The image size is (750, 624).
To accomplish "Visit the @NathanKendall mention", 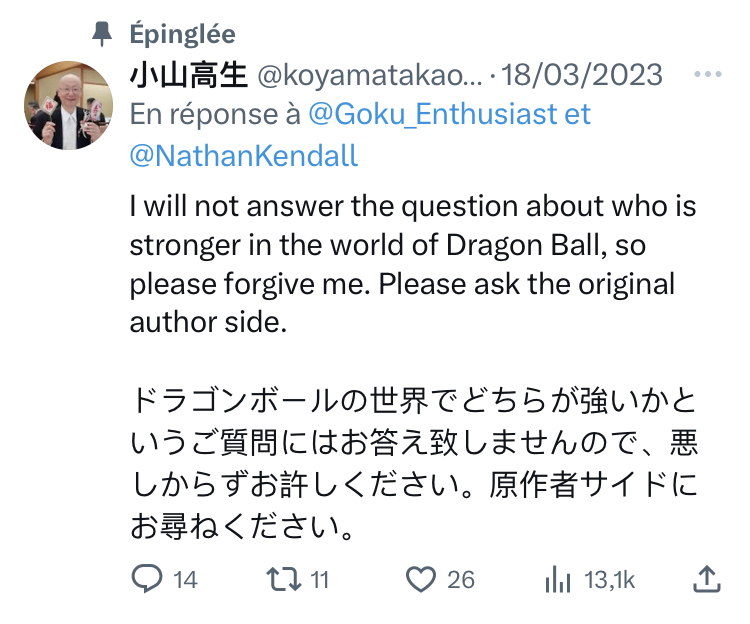I will (x=244, y=156).
